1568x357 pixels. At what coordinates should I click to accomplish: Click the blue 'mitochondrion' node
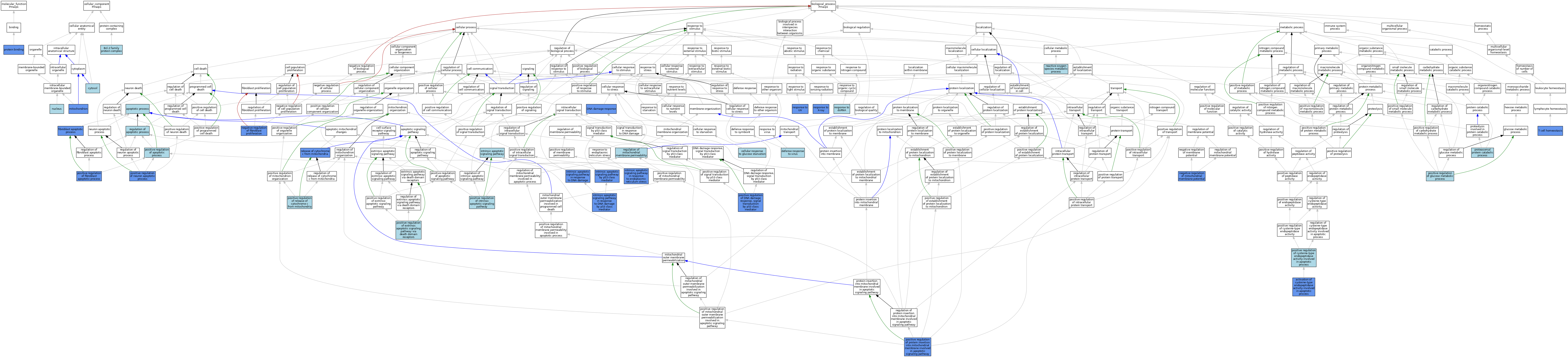click(79, 108)
